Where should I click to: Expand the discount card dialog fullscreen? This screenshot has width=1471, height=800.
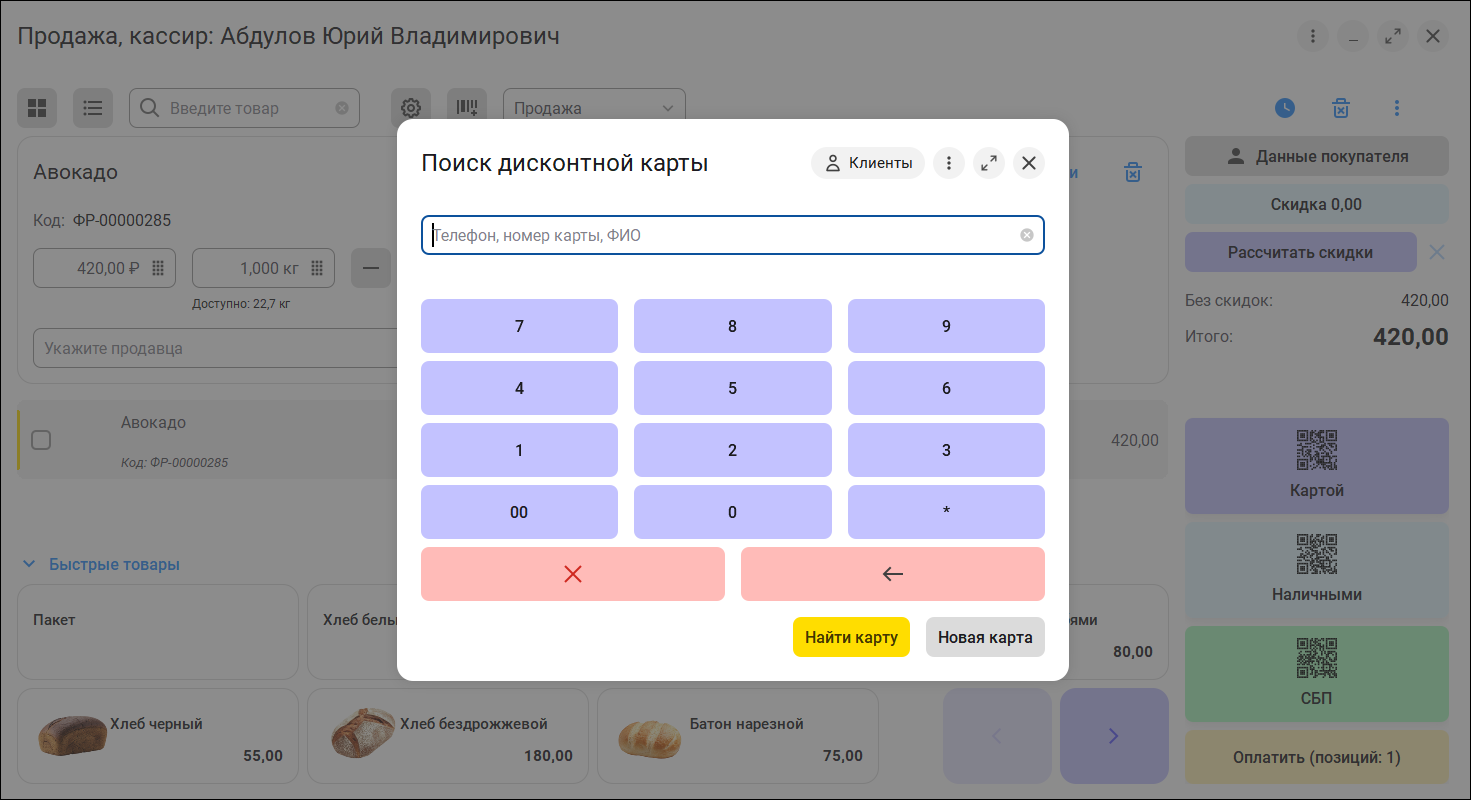(x=989, y=163)
